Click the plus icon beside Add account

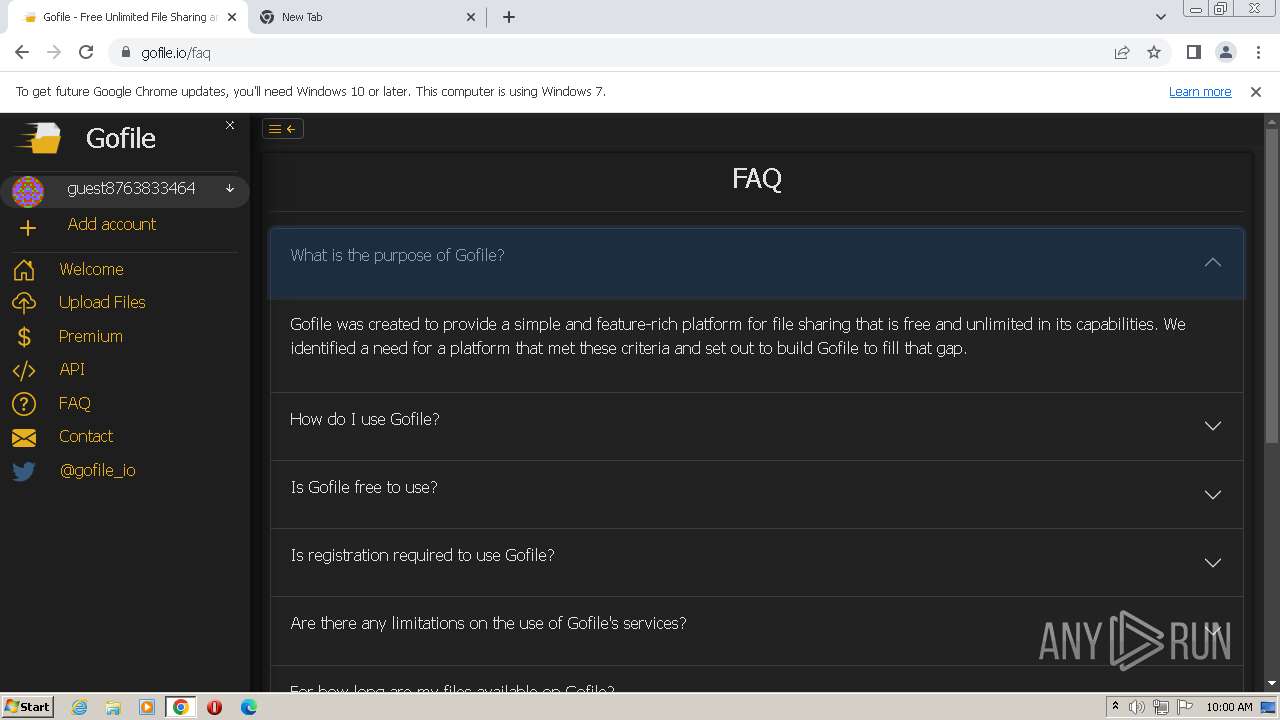coord(27,228)
